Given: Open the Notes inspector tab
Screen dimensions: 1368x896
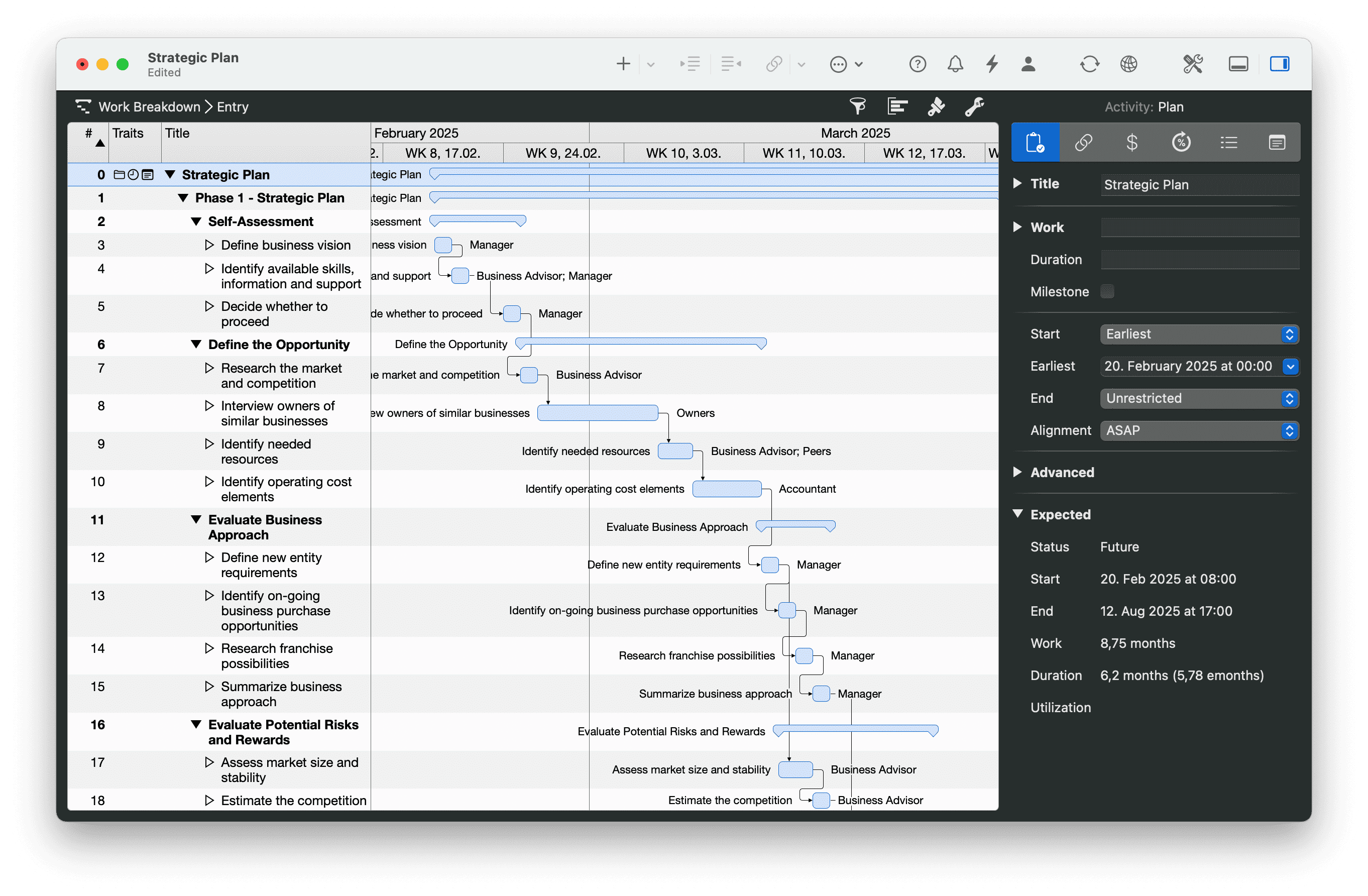Looking at the screenshot, I should click(1277, 142).
